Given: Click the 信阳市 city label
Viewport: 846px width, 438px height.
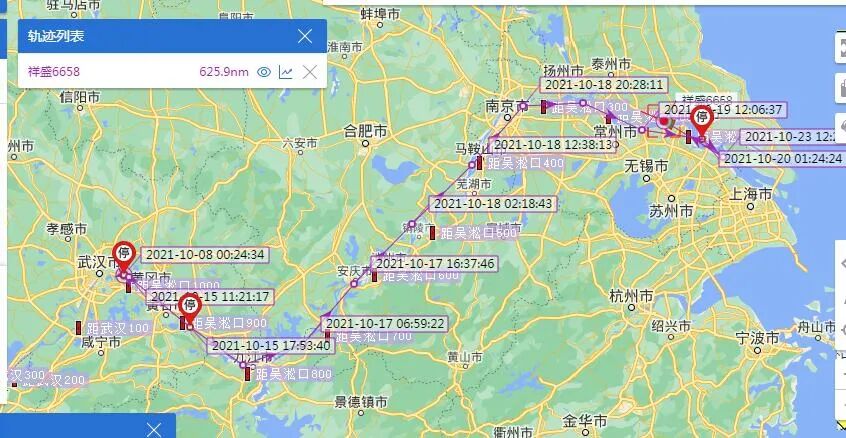Looking at the screenshot, I should coord(80,97).
